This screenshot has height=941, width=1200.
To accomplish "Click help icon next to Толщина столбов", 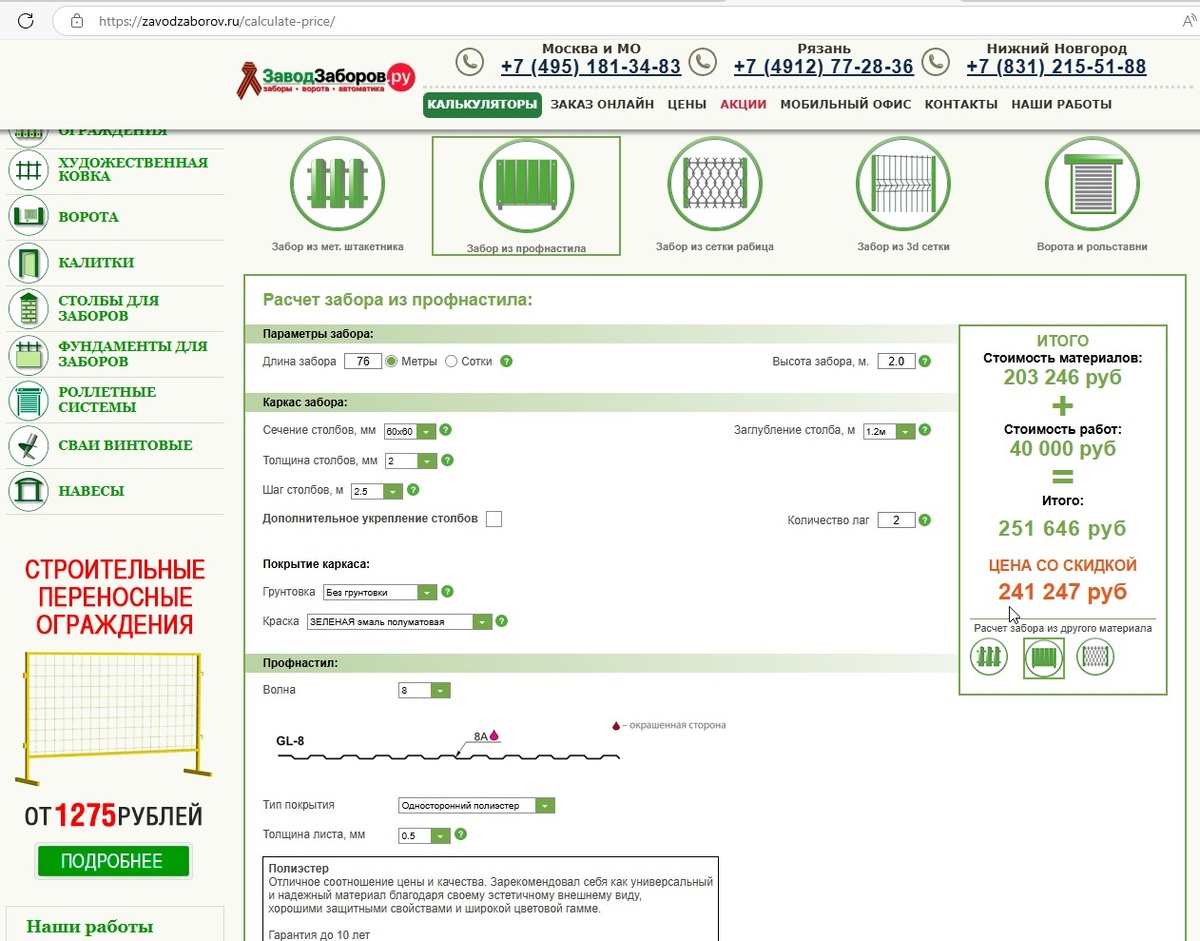I will click(x=447, y=460).
